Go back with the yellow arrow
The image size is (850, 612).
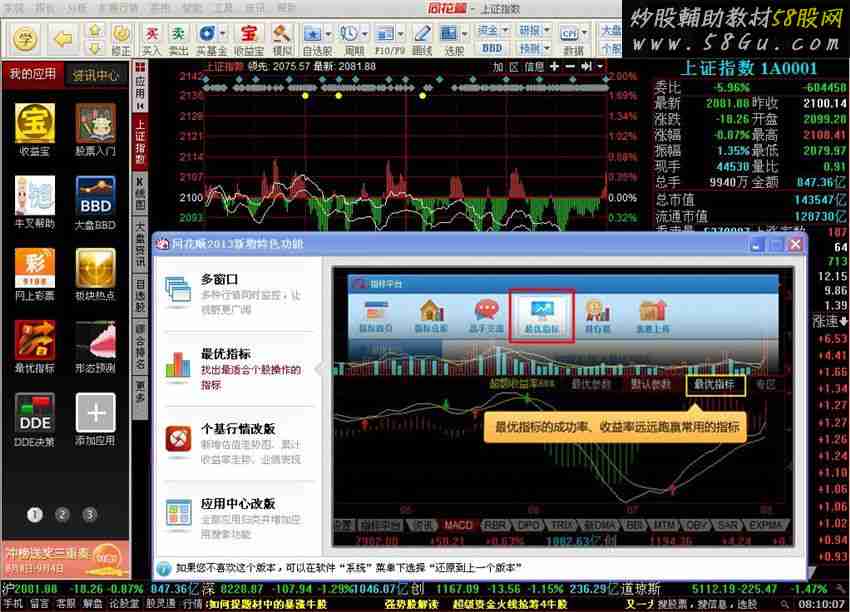[x=63, y=39]
